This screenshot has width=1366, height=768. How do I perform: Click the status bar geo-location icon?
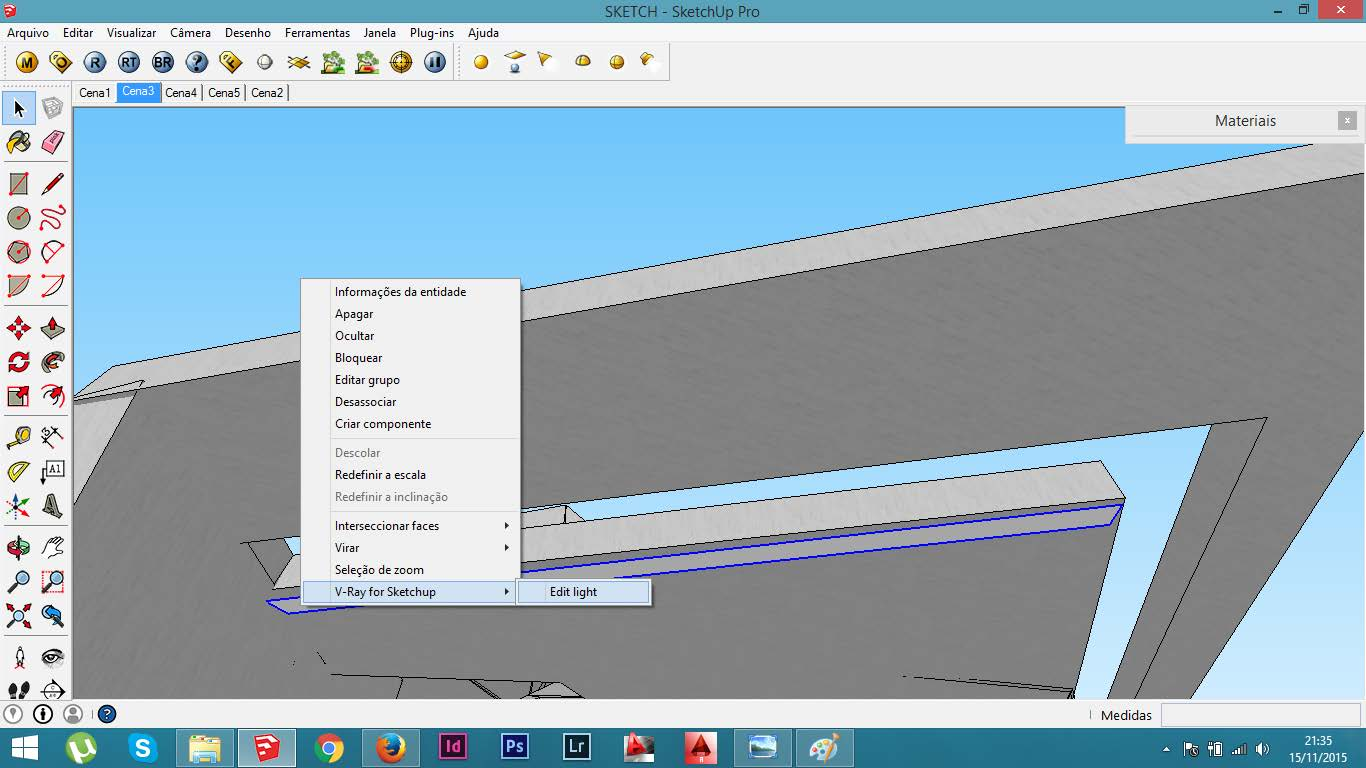point(13,714)
